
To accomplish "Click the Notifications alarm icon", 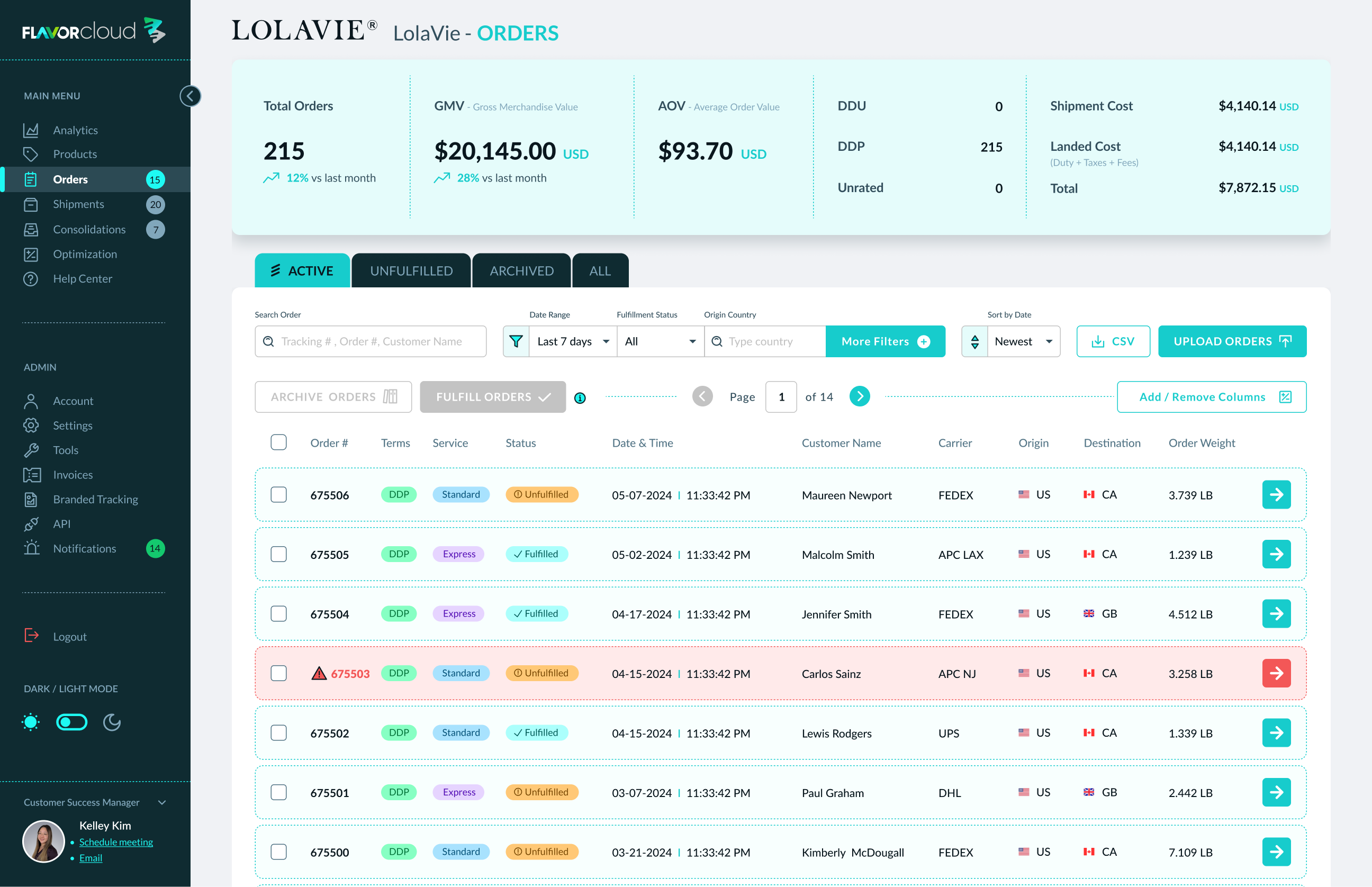I will click(x=32, y=548).
